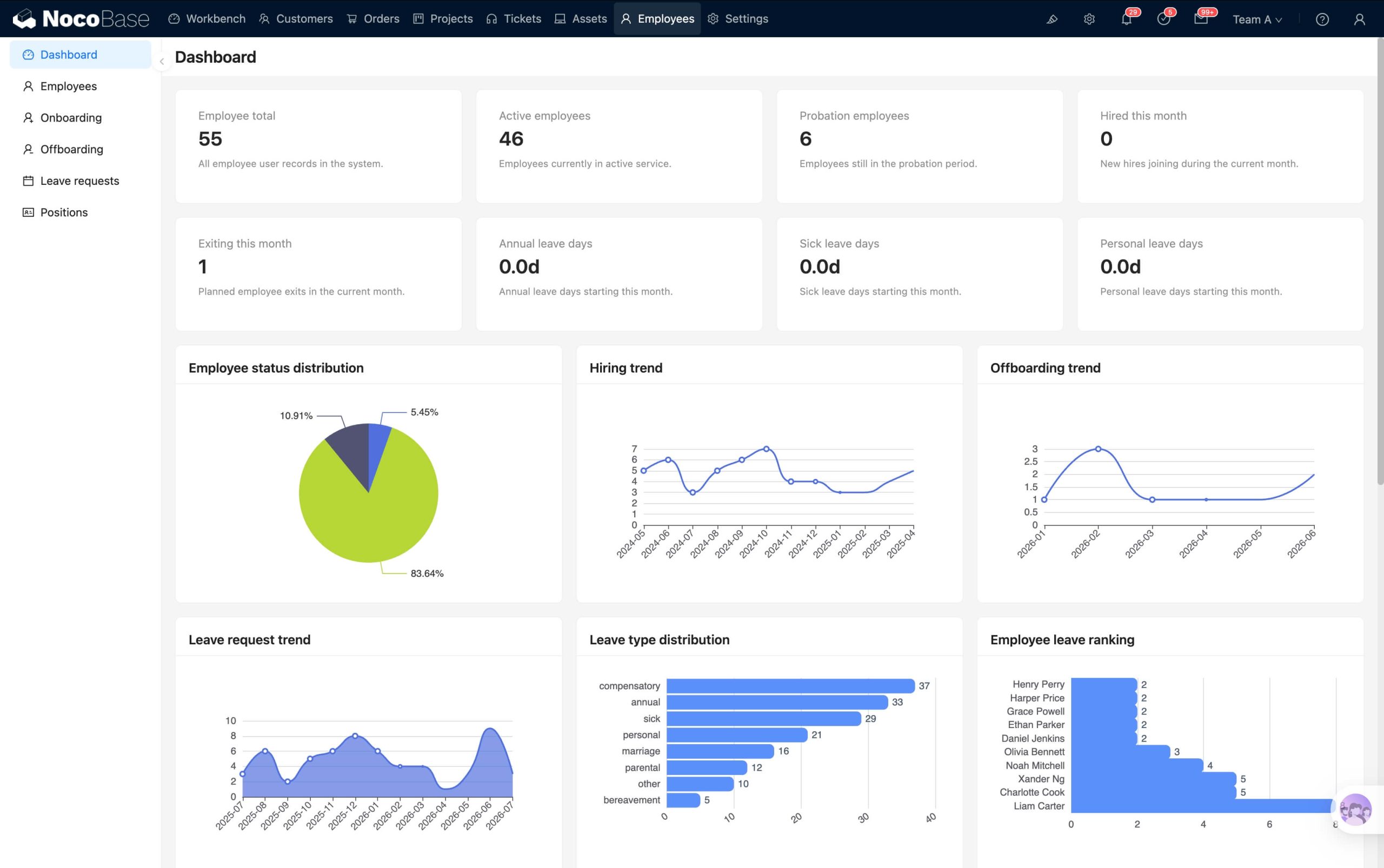Click the Offboarding person icon
The width and height of the screenshot is (1384, 868).
[28, 149]
